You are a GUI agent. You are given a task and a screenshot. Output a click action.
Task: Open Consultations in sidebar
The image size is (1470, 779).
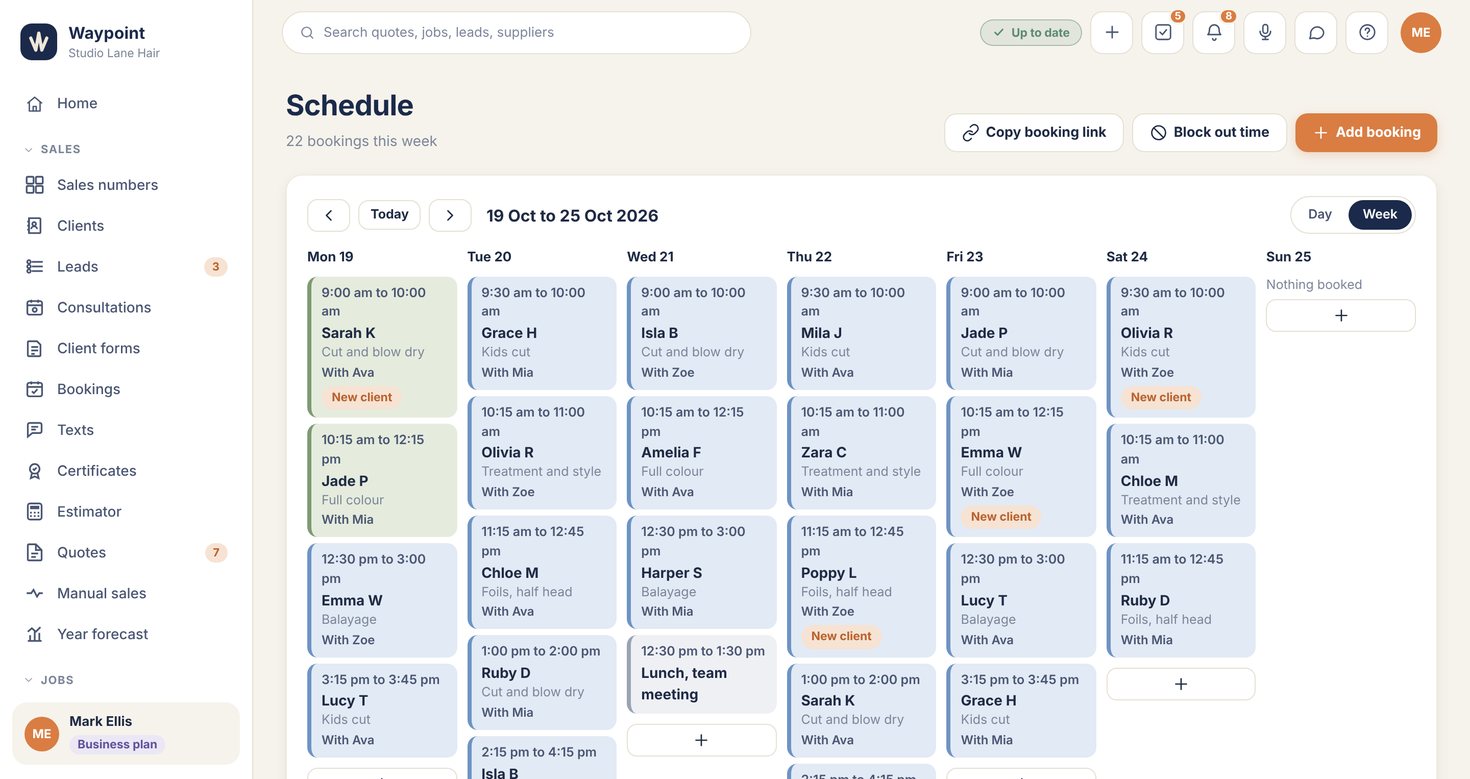pyautogui.click(x=126, y=307)
